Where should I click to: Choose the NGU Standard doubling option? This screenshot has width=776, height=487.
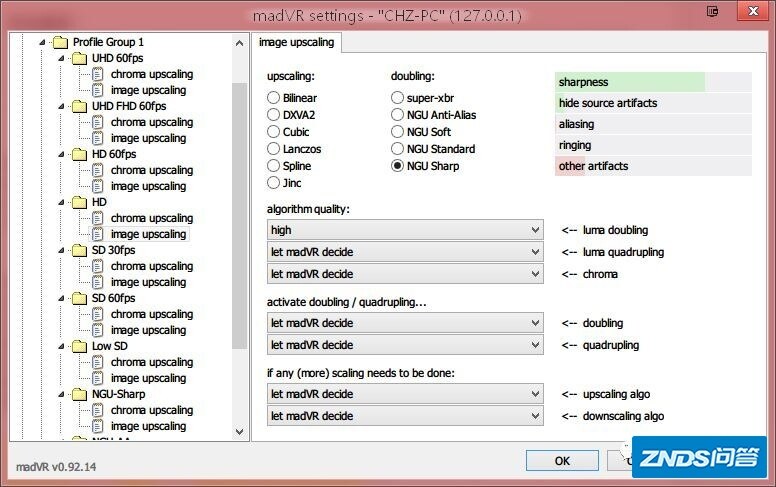398,149
